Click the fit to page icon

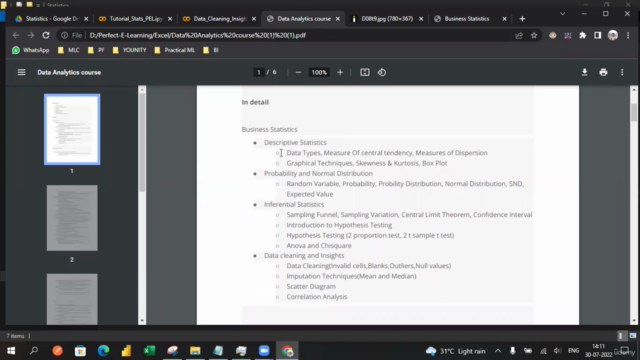[x=364, y=72]
